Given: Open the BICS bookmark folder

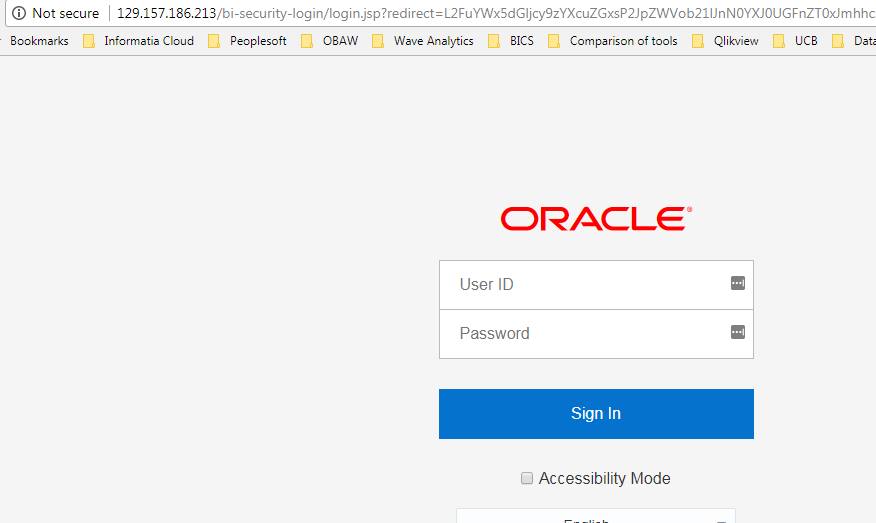Looking at the screenshot, I should [511, 41].
